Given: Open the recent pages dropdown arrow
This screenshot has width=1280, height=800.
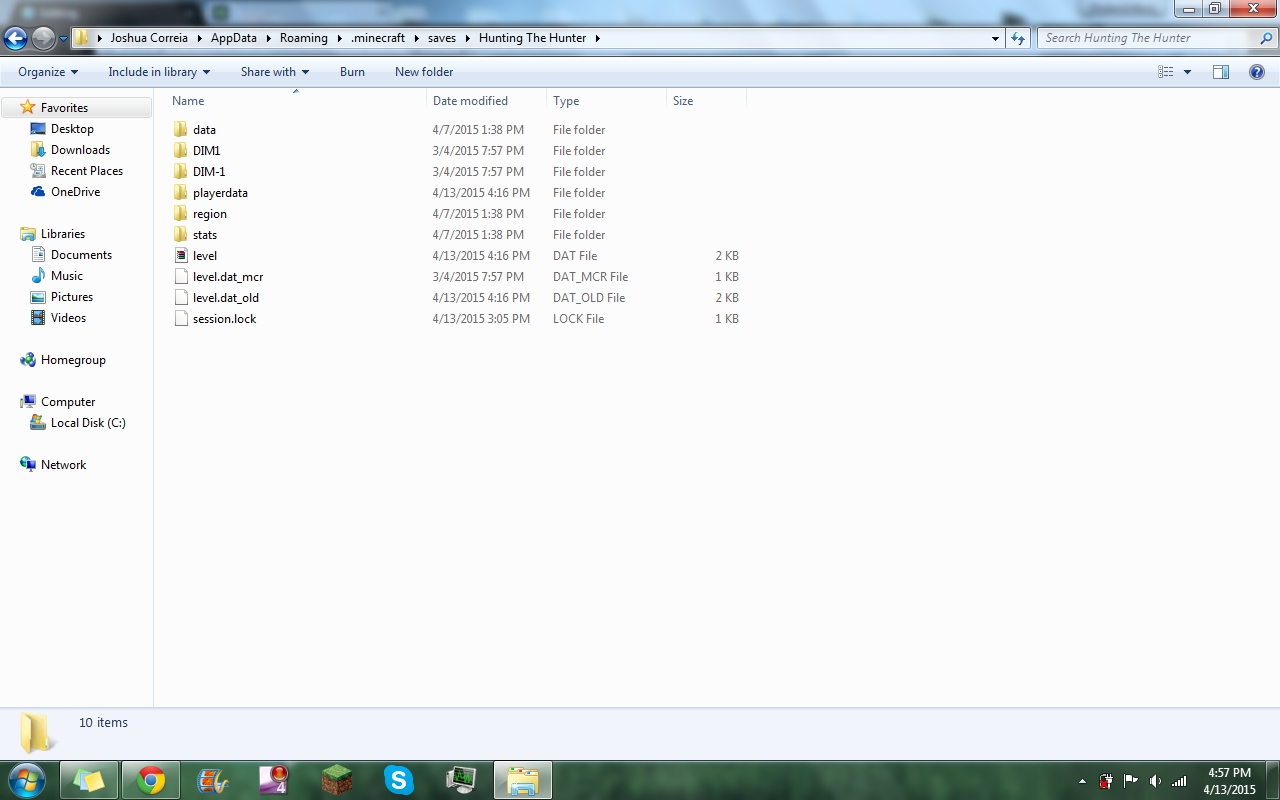Looking at the screenshot, I should coord(63,39).
